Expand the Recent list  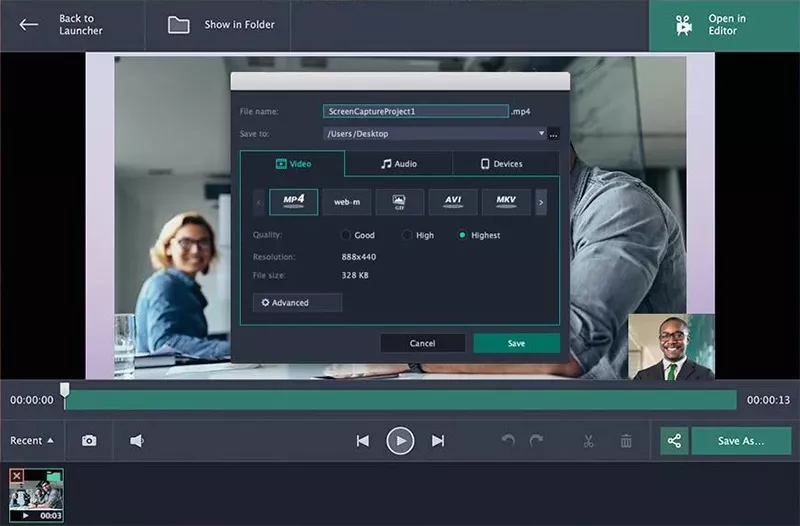(32, 440)
